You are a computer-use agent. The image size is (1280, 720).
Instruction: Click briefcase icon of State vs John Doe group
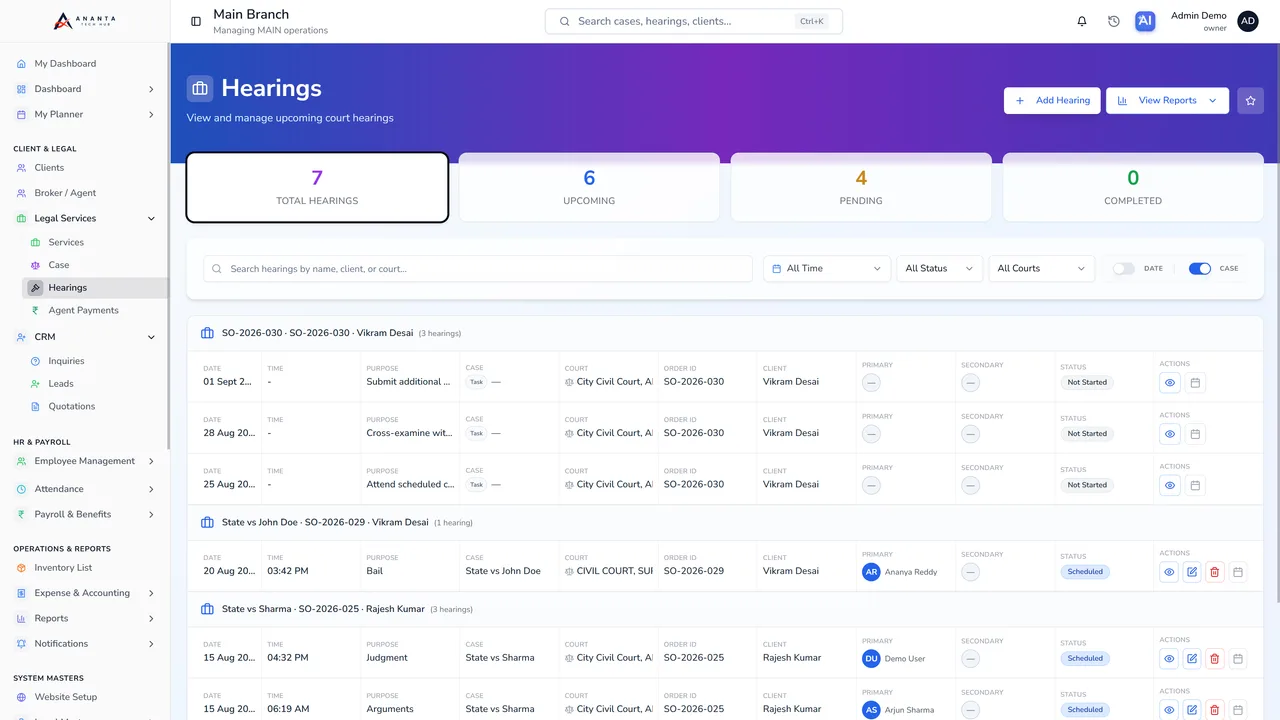point(207,522)
